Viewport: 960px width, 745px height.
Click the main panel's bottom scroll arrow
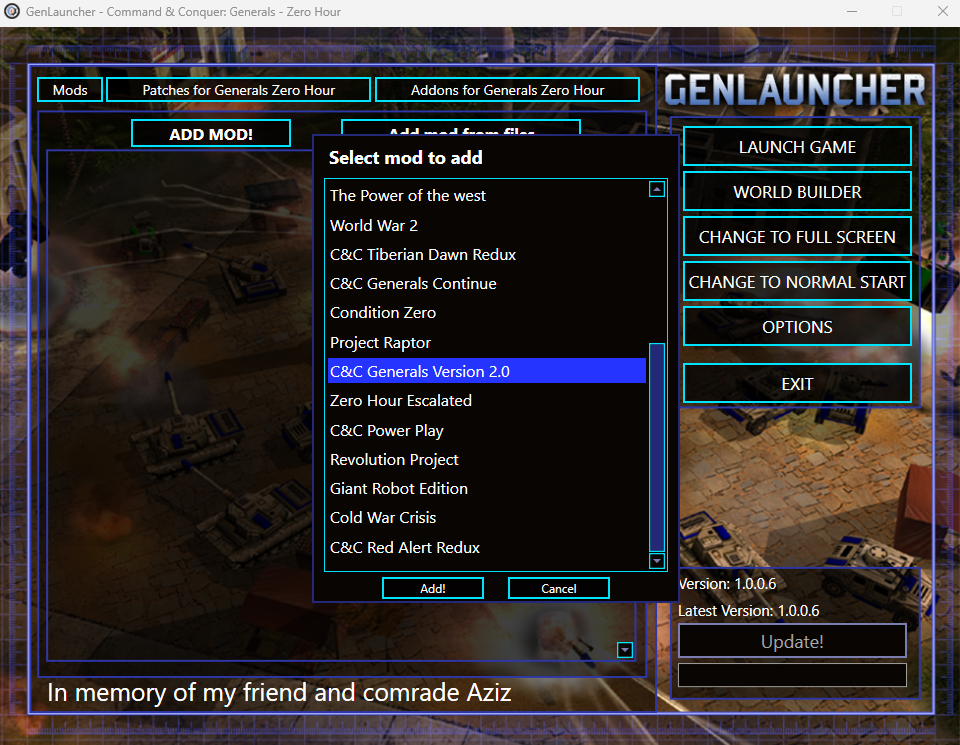(x=624, y=650)
